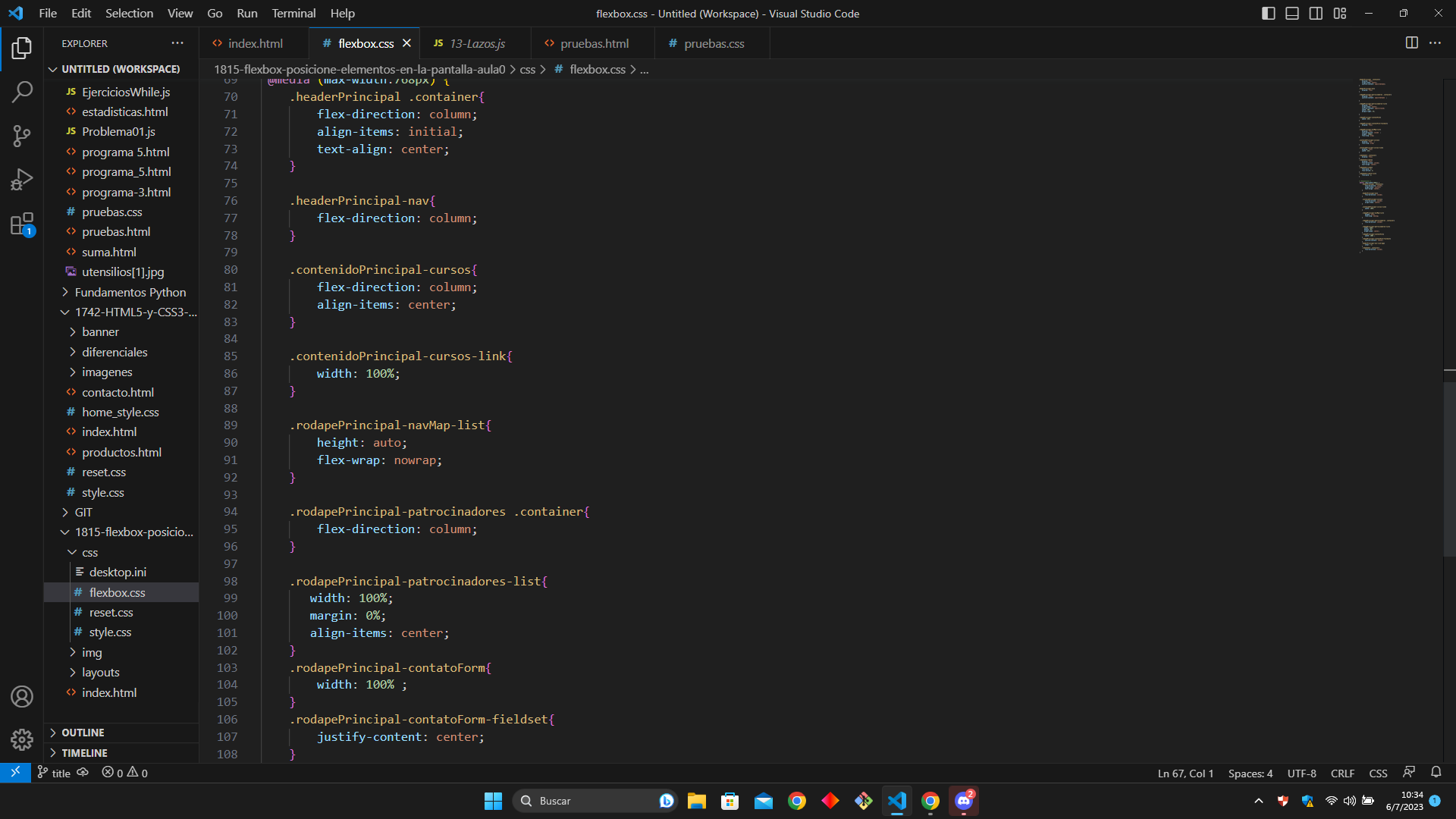
Task: Open Mail app from taskbar
Action: coord(763,801)
